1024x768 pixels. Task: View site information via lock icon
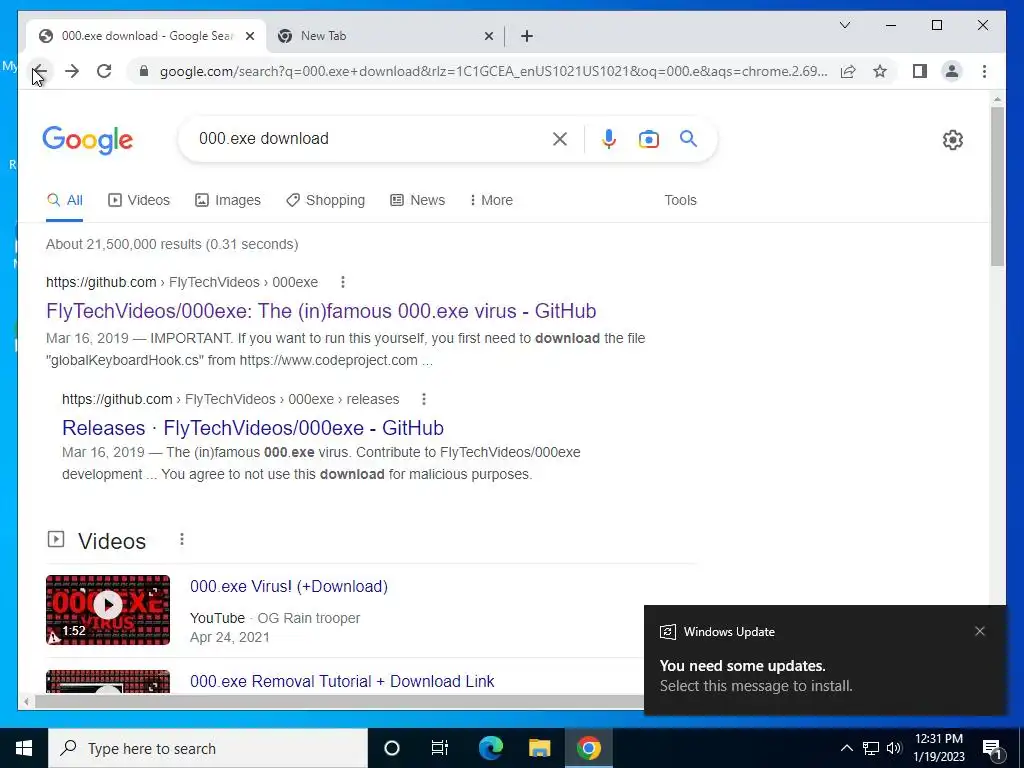(x=144, y=71)
